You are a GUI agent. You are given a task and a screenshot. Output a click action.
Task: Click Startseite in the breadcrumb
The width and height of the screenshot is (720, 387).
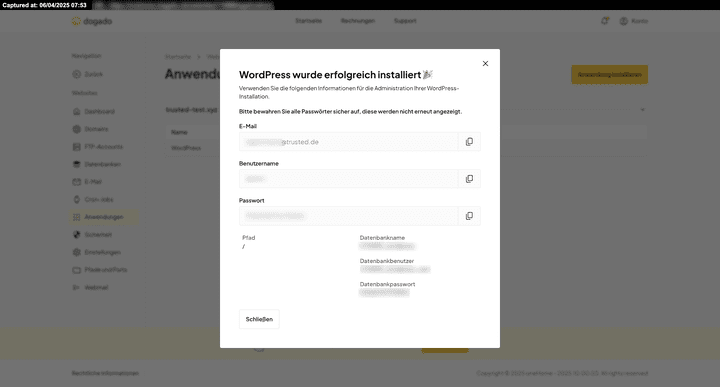tap(178, 57)
